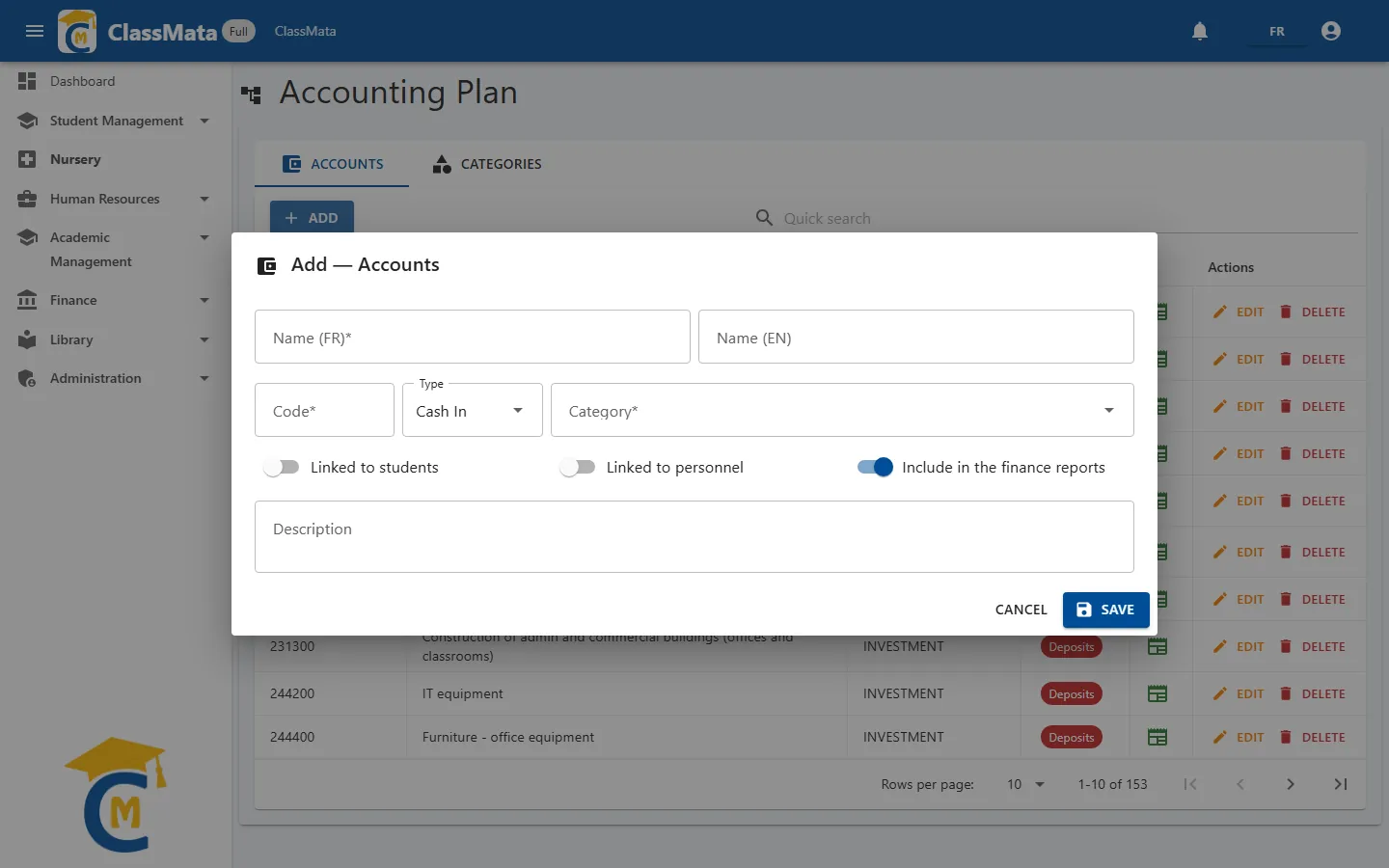Image resolution: width=1389 pixels, height=868 pixels.
Task: Open the hamburger navigation menu
Action: coord(35,31)
